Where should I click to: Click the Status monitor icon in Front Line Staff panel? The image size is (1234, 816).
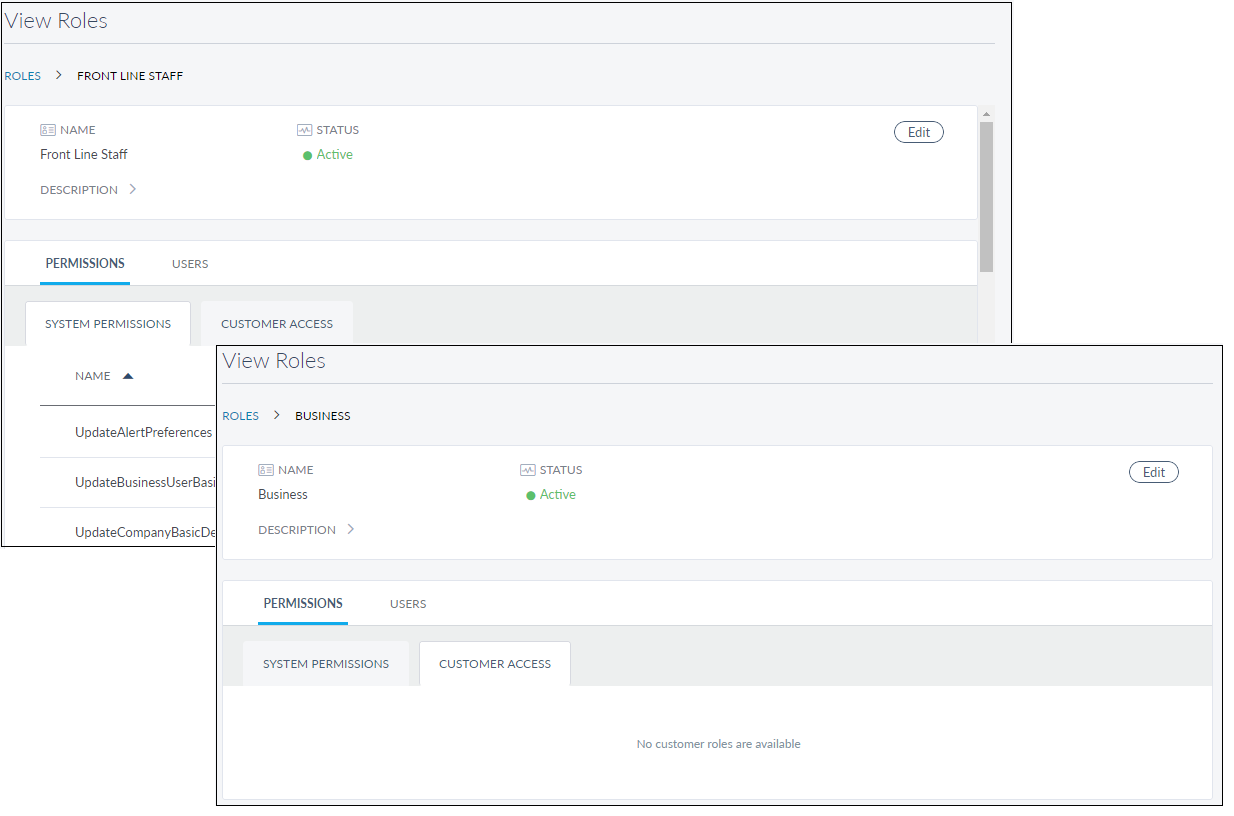304,130
